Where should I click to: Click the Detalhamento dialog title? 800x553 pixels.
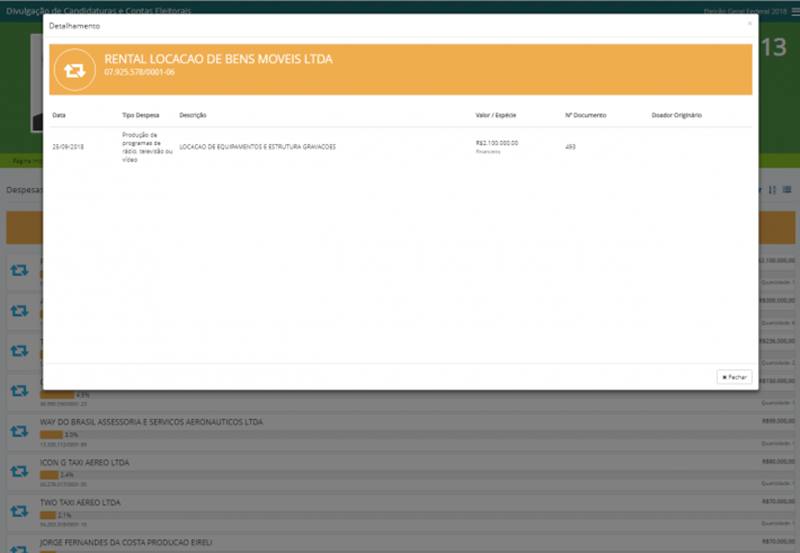point(74,26)
